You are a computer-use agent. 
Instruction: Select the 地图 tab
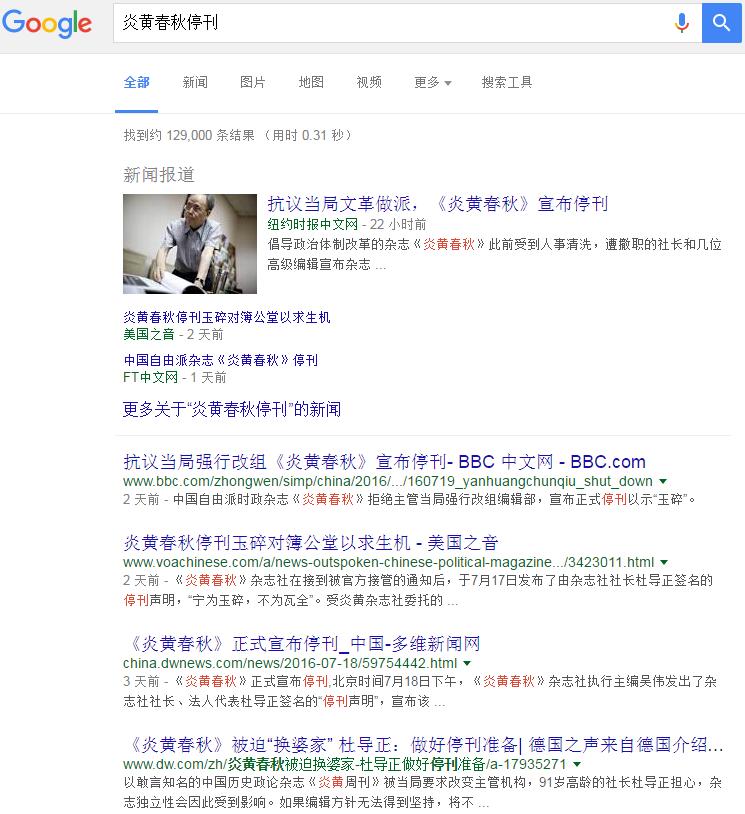point(311,82)
